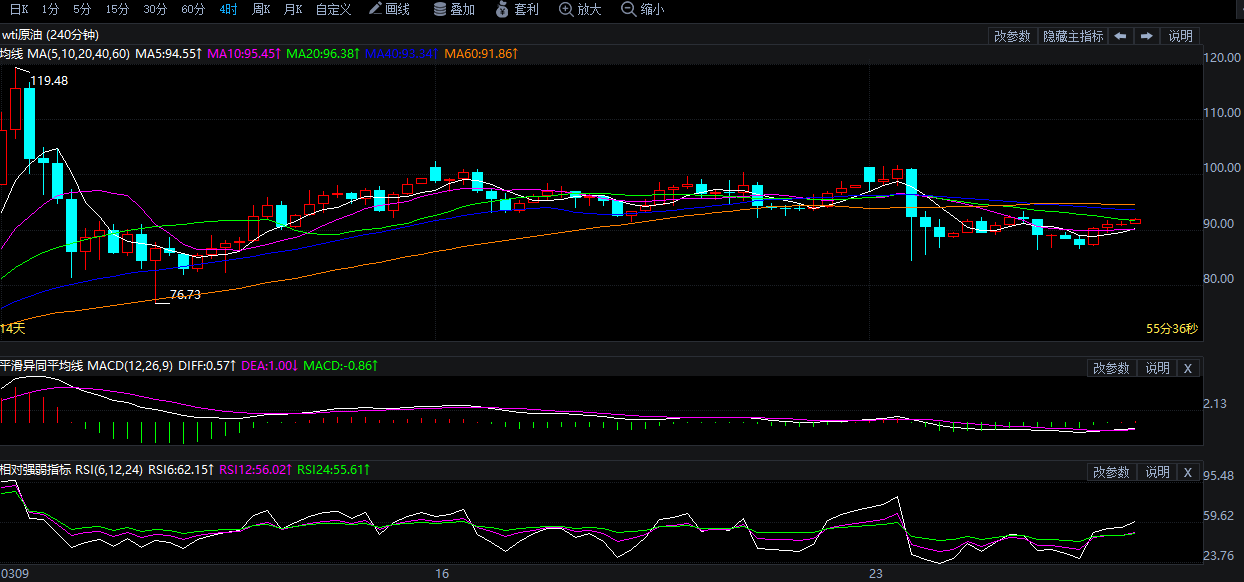Toggle 隐藏主指标 to hide main indicator
Viewport: 1244px width, 582px height.
pyautogui.click(x=1073, y=36)
